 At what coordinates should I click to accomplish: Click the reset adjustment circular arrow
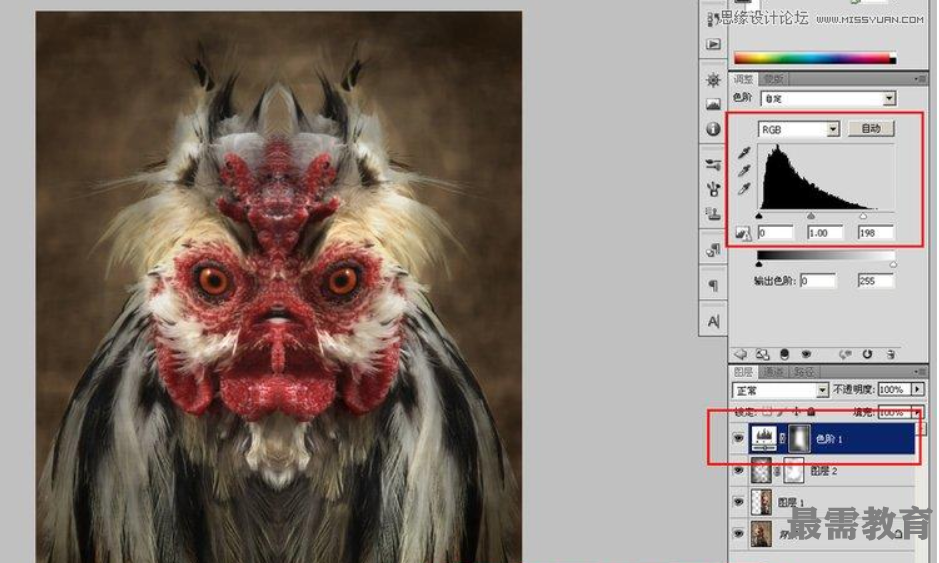click(867, 354)
